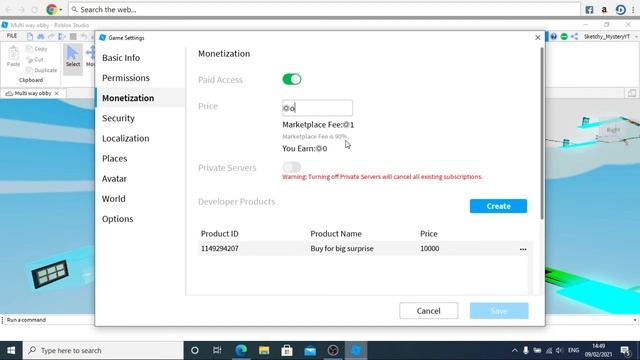Click the Duplicate icon in Clipboard group
The image size is (640, 360).
coord(29,70)
